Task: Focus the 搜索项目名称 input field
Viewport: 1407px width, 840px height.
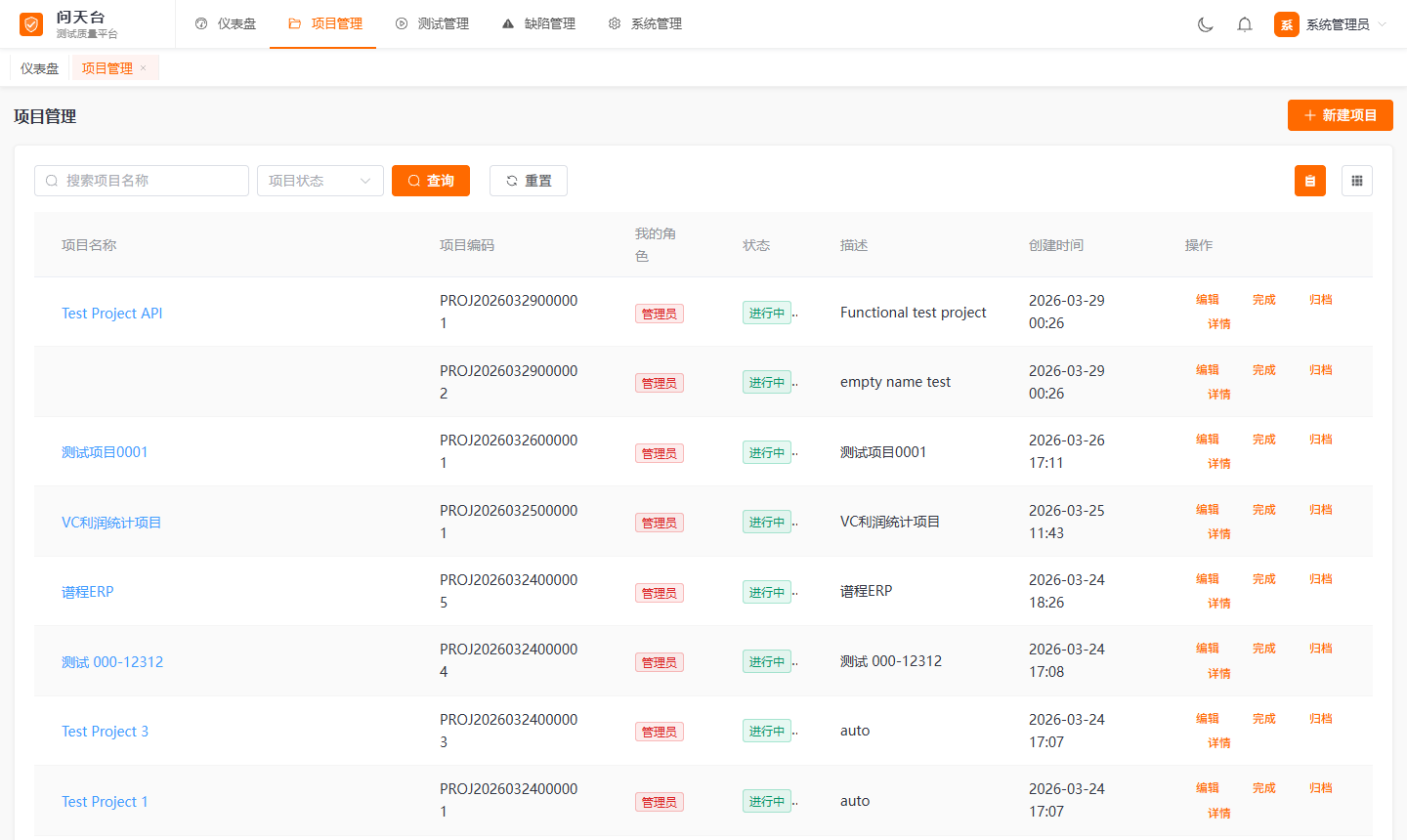Action: (x=142, y=181)
